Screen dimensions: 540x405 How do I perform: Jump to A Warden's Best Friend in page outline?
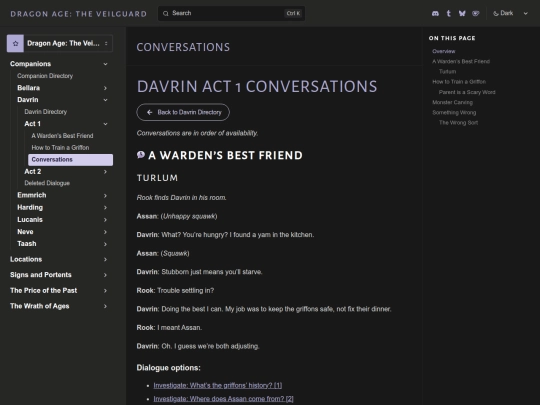461,61
